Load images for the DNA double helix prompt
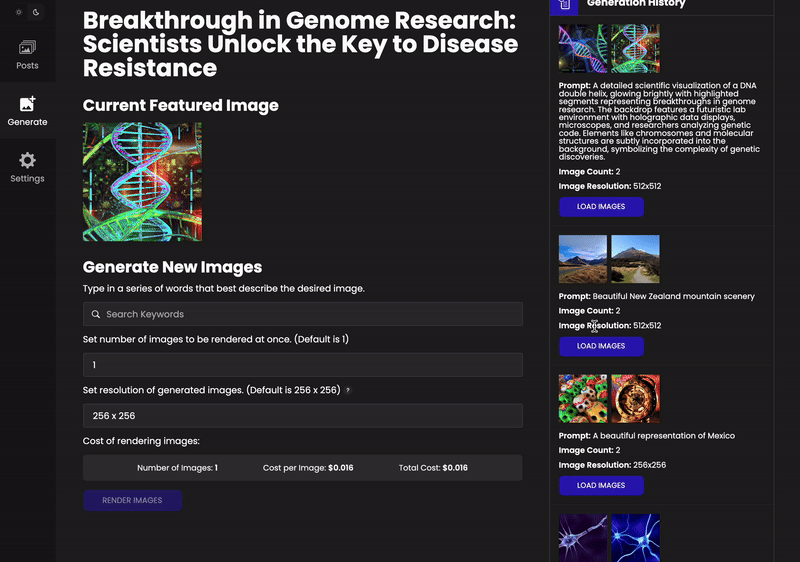The height and width of the screenshot is (562, 800). (601, 207)
